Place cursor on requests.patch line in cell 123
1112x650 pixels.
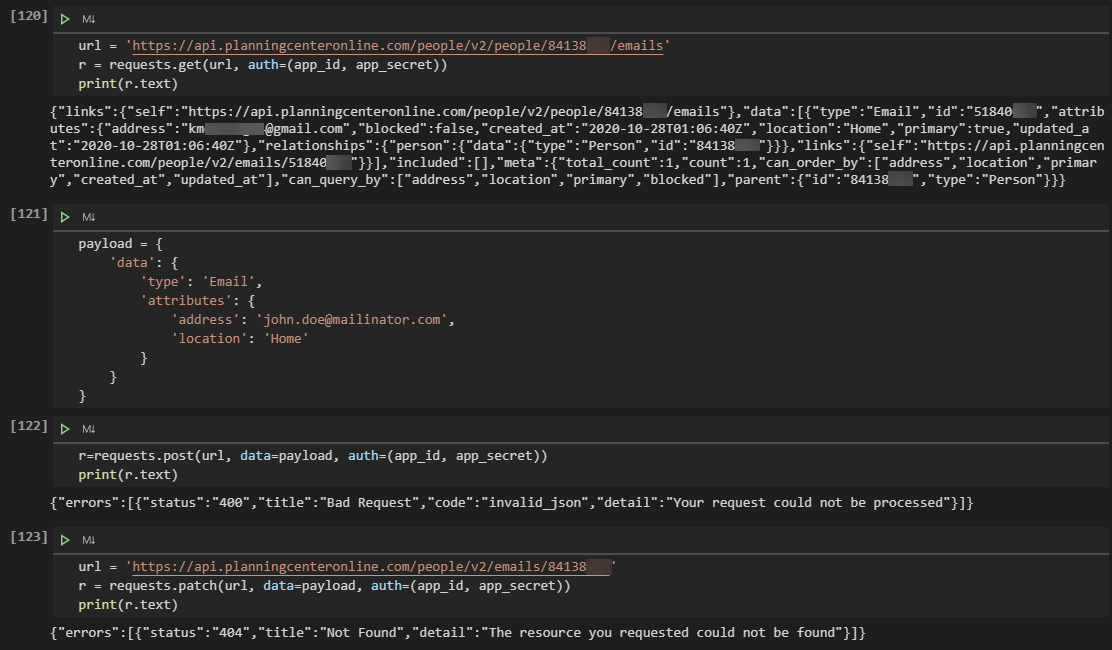coord(324,586)
